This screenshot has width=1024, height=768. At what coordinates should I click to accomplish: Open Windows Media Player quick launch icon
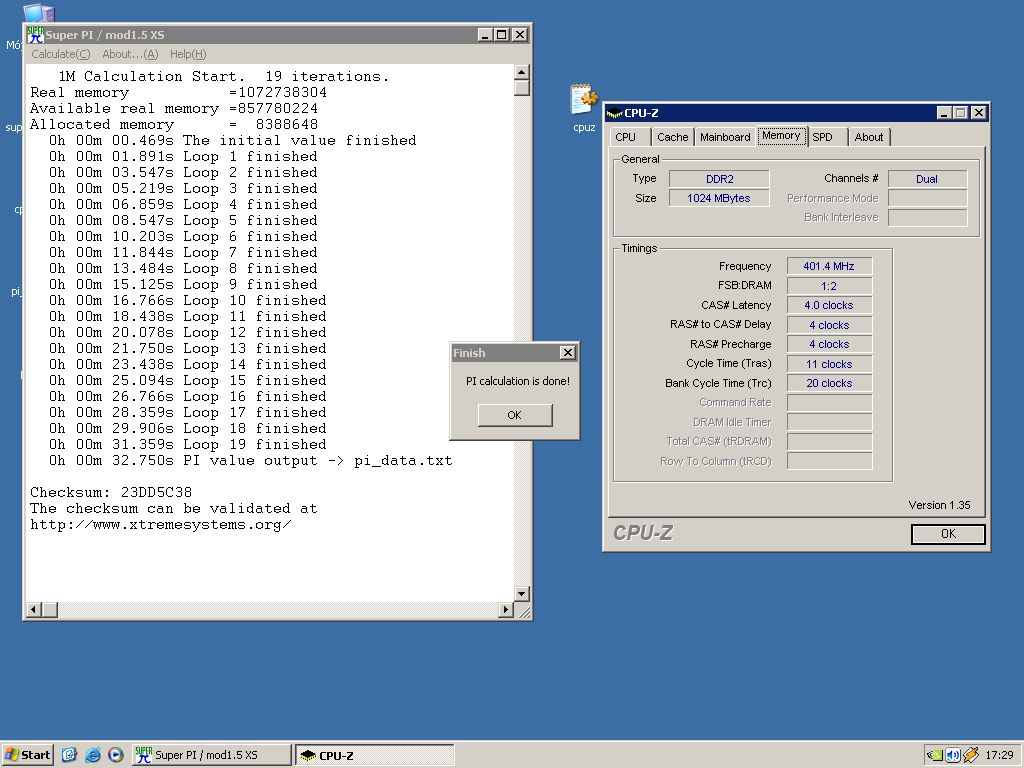pyautogui.click(x=116, y=755)
